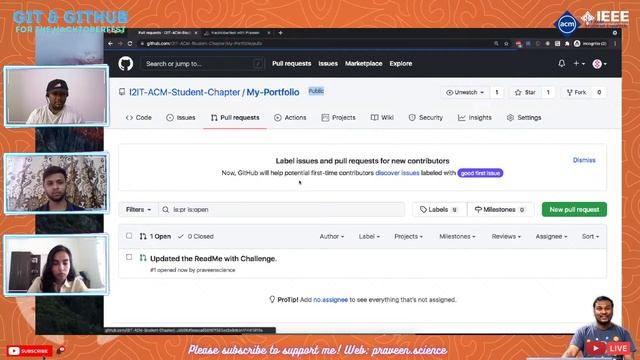This screenshot has height=360, width=640.
Task: Open the Chrome three-dot menu
Action: tap(615, 43)
